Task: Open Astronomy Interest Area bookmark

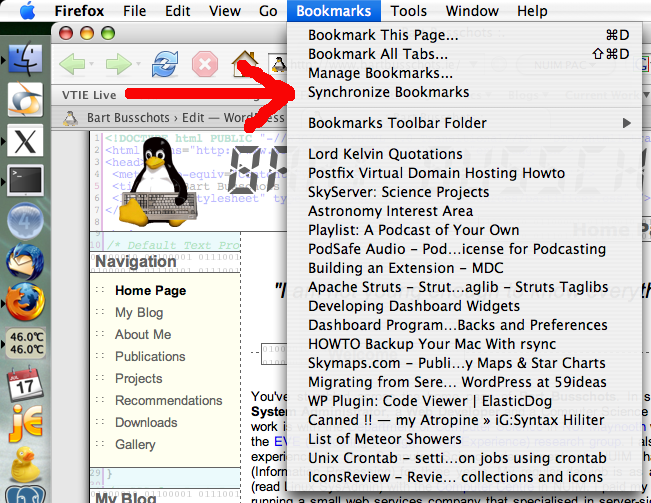Action: coord(465,211)
